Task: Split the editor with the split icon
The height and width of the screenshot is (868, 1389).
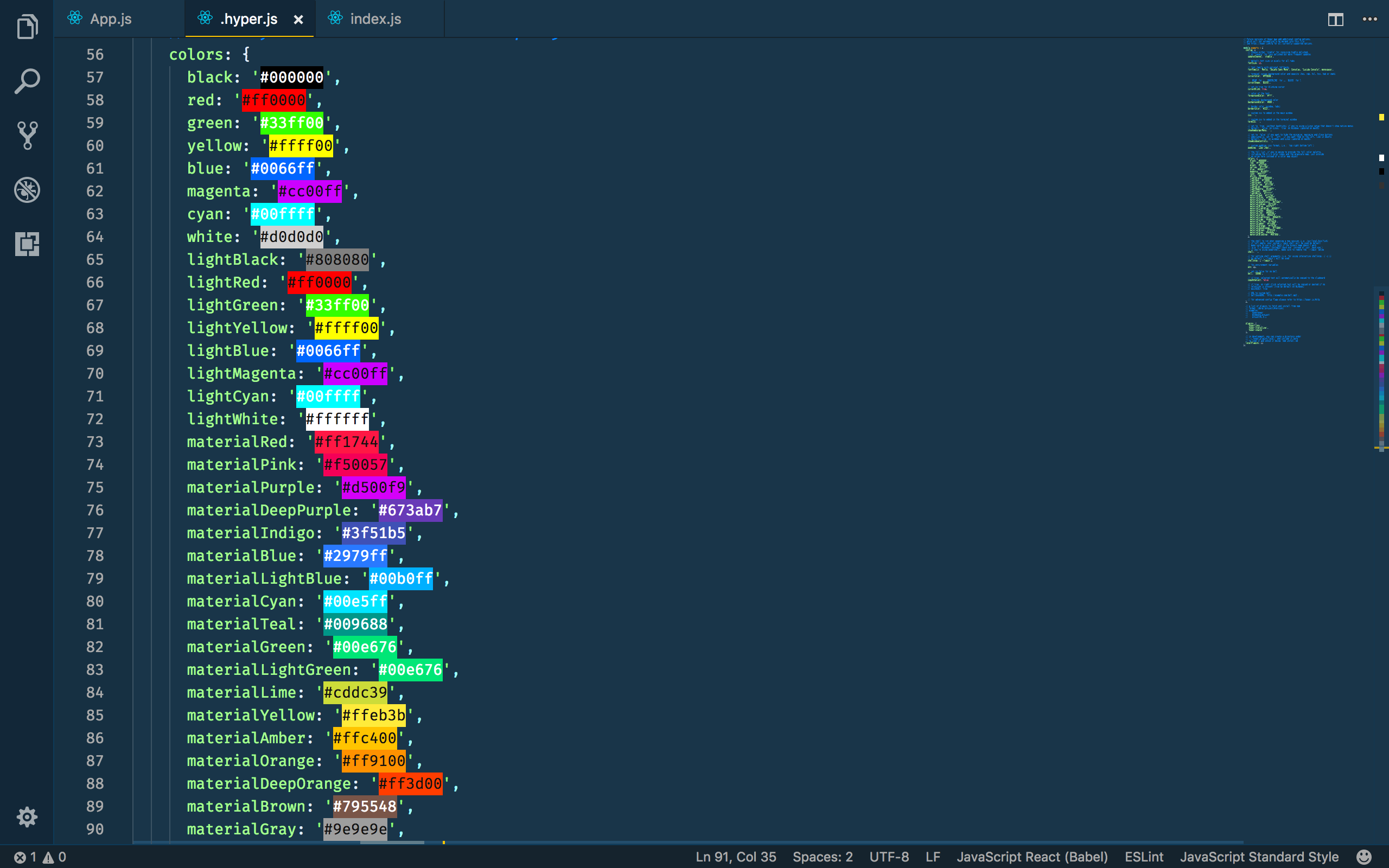Action: click(1336, 19)
